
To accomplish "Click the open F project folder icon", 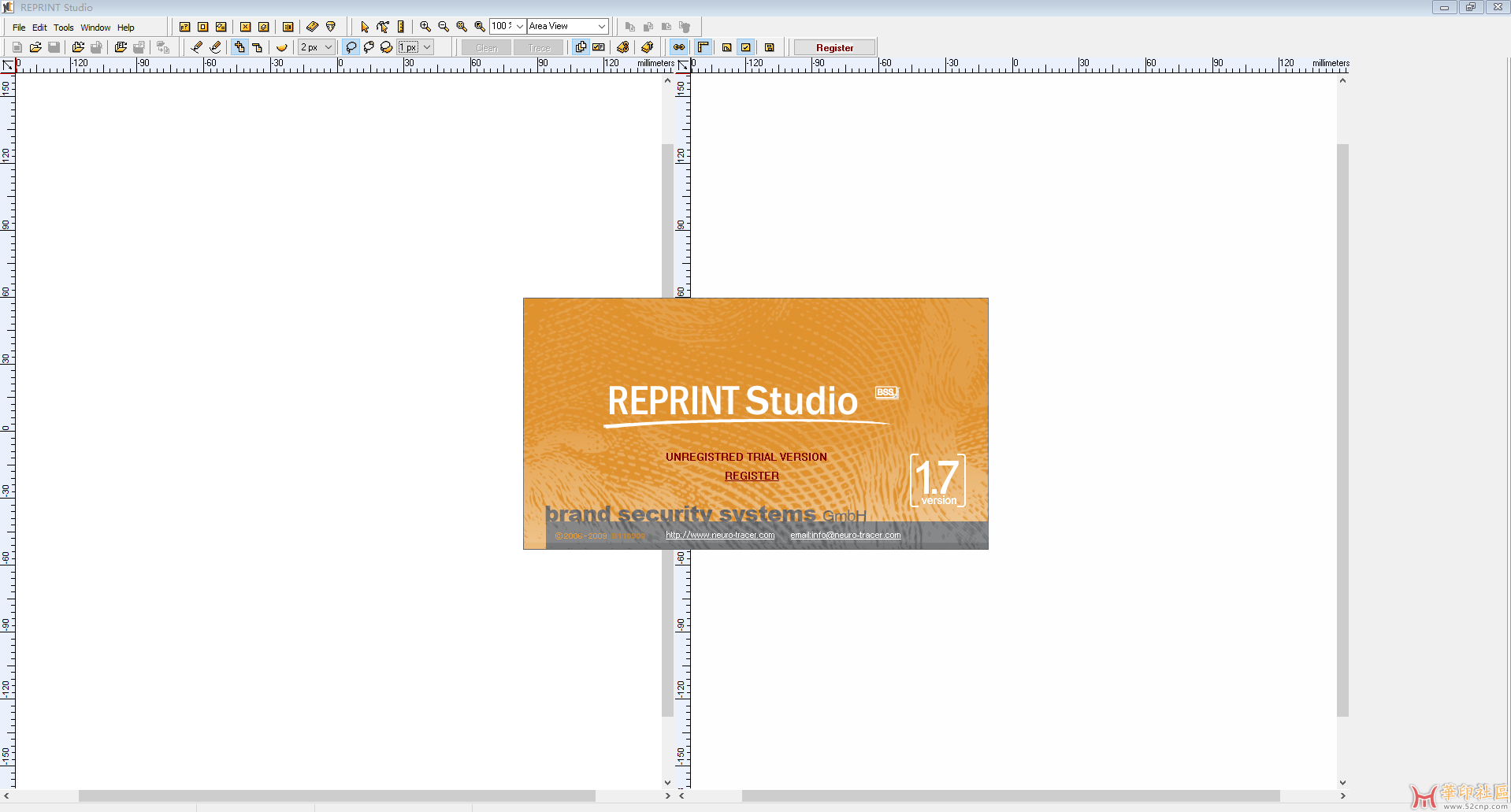I will tap(121, 47).
